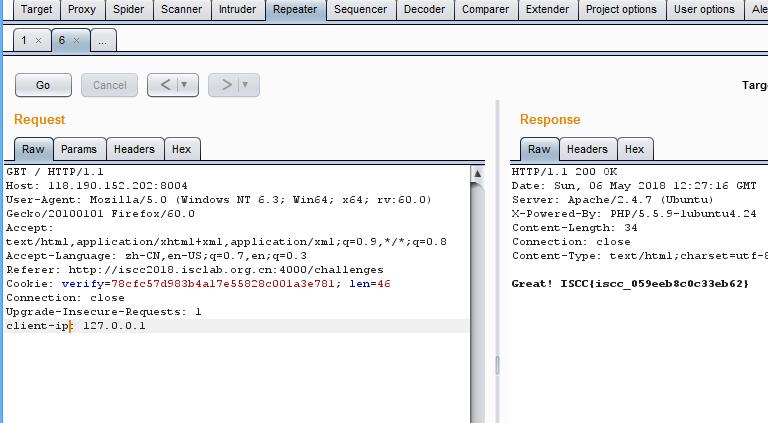Click the Upgrade-Insecure-Requests line
Image resolution: width=768 pixels, height=423 pixels.
104,312
